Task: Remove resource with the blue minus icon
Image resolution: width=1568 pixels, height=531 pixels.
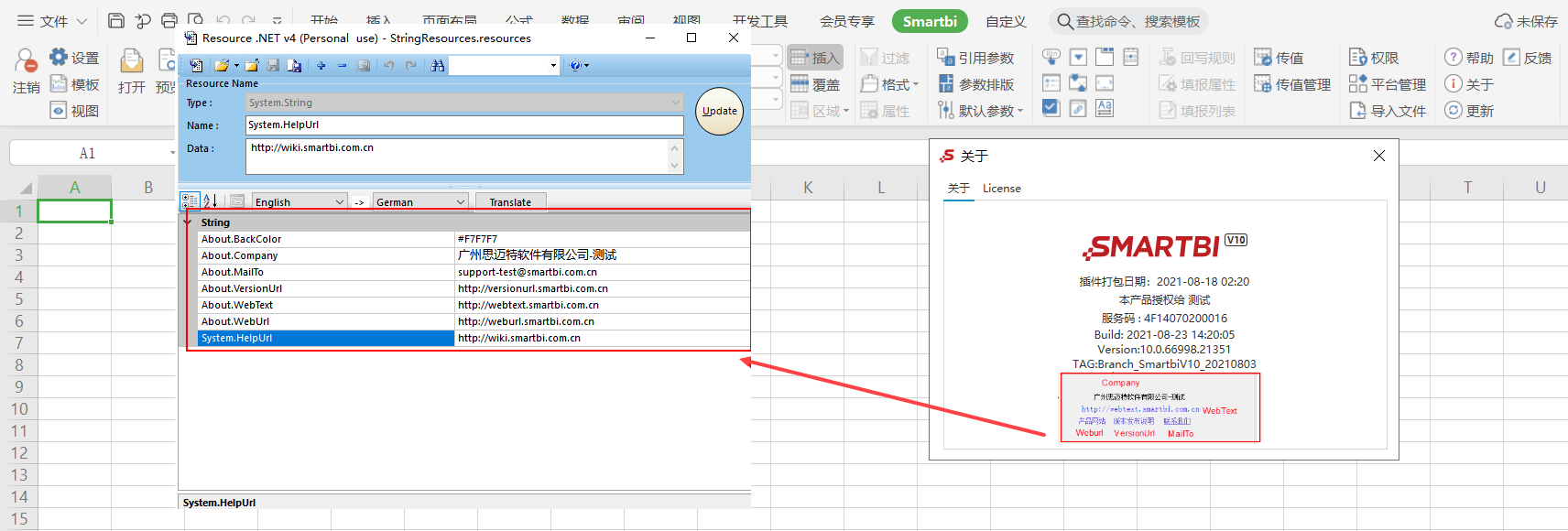Action: pyautogui.click(x=342, y=65)
